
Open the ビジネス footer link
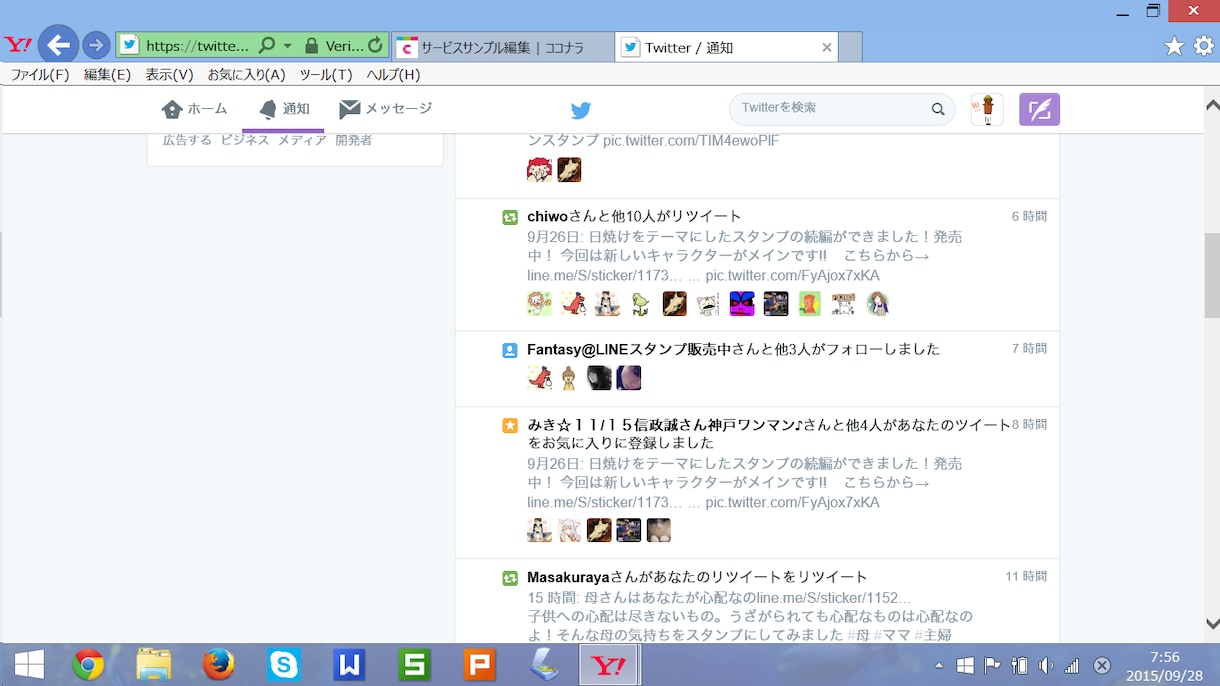point(245,140)
